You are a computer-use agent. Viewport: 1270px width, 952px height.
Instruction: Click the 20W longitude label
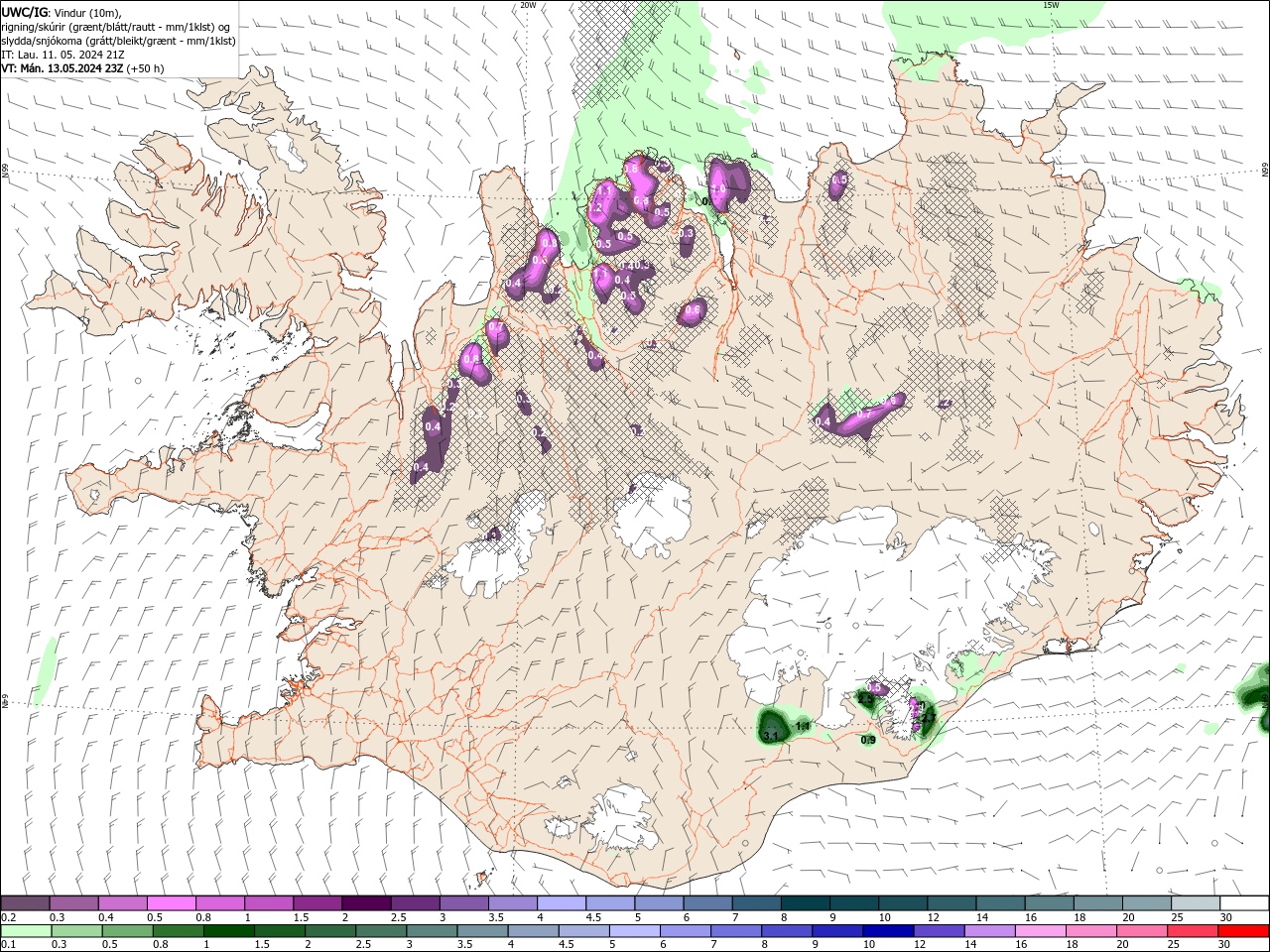click(x=528, y=4)
